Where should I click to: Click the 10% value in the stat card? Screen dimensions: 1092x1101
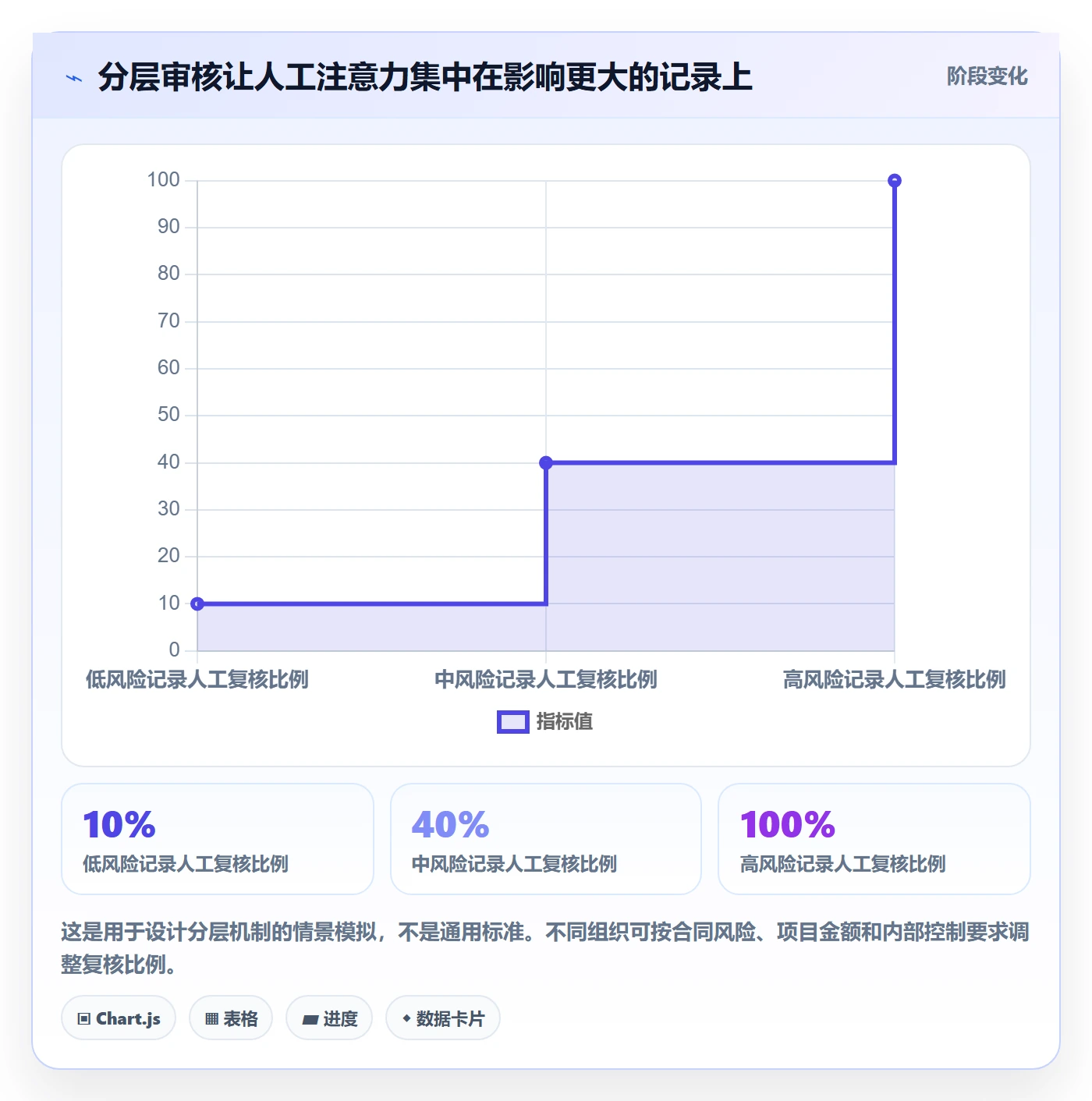[x=119, y=824]
